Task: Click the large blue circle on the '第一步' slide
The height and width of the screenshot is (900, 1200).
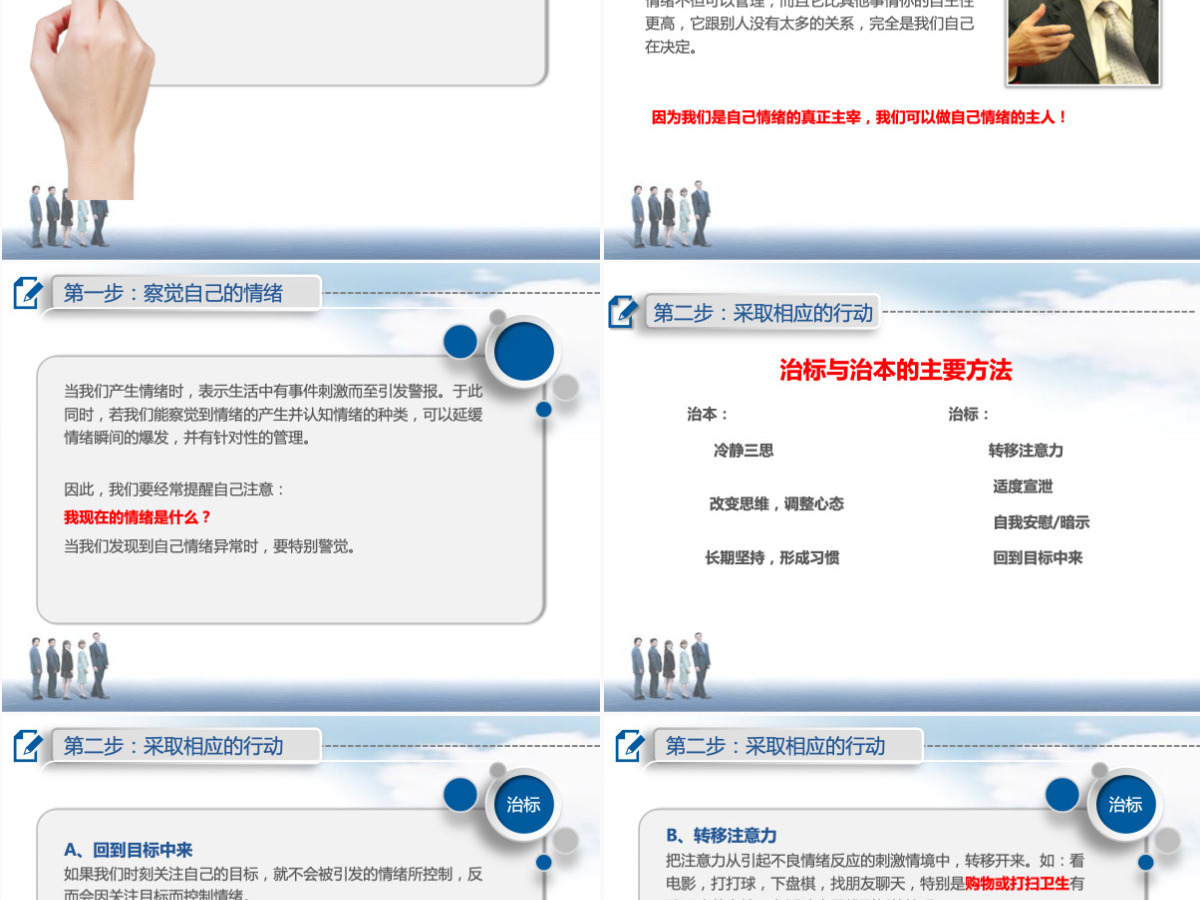Action: click(x=524, y=352)
